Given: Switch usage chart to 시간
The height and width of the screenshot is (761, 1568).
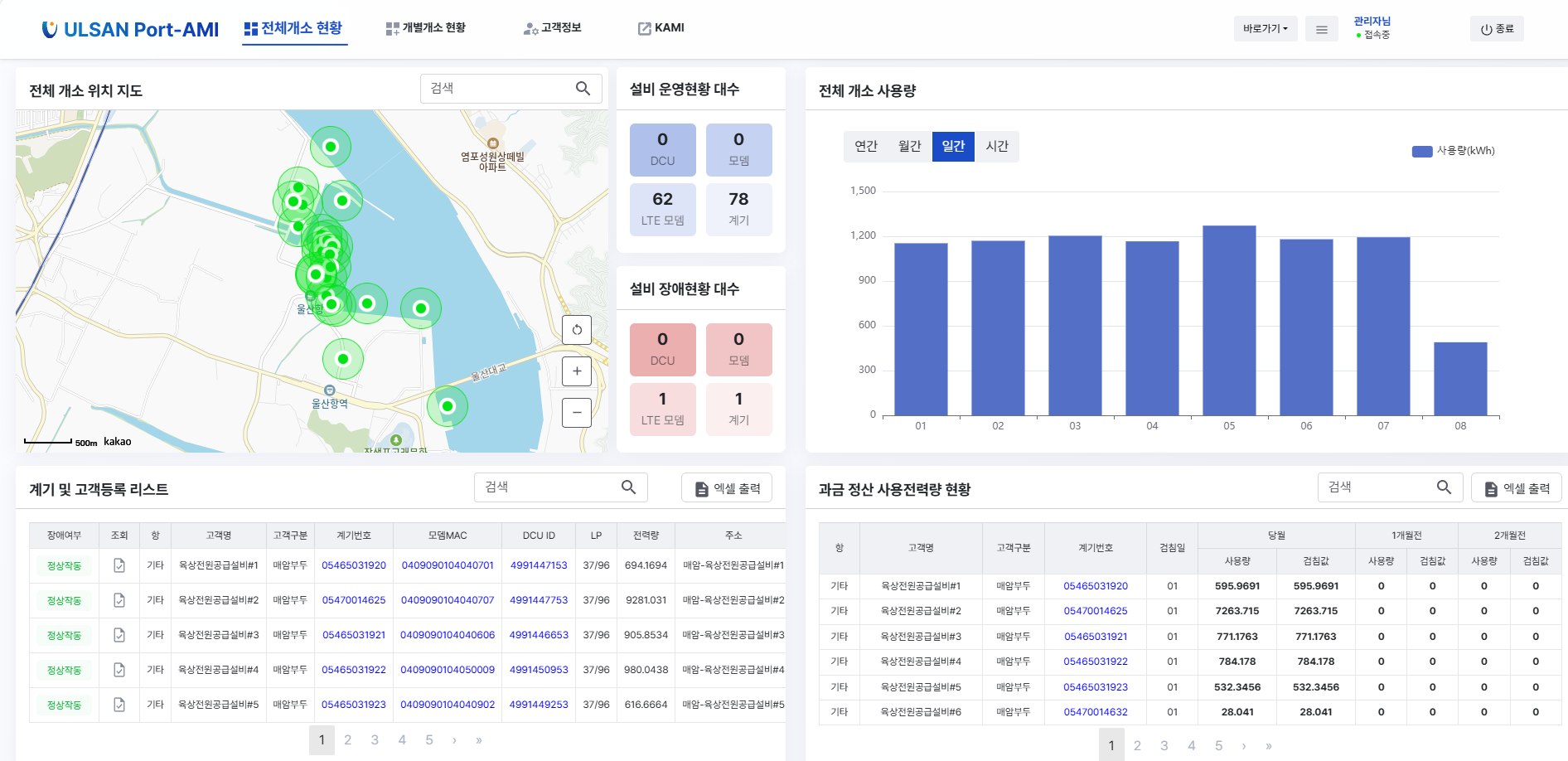Looking at the screenshot, I should pyautogui.click(x=998, y=146).
